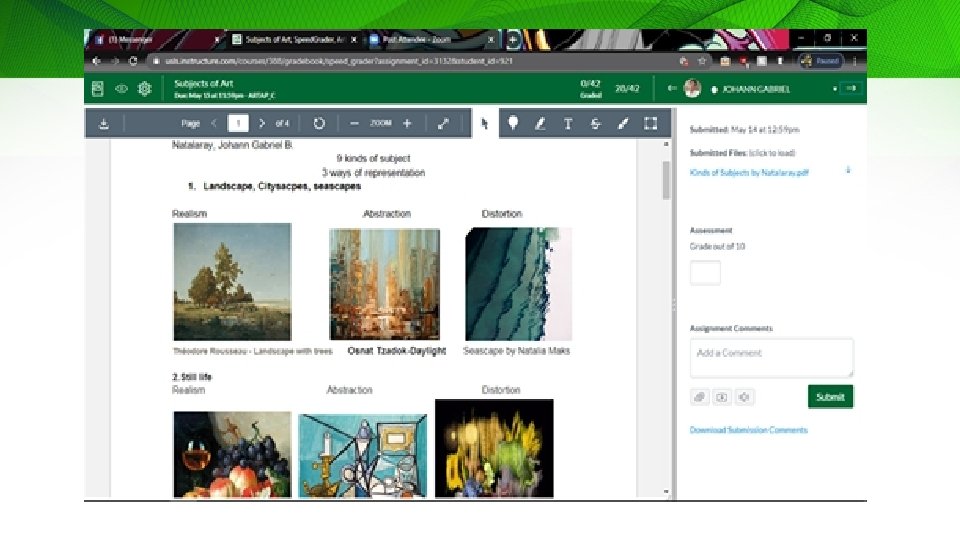Viewport: 960px width, 540px height.
Task: Open a new browser tab
Action: click(512, 40)
